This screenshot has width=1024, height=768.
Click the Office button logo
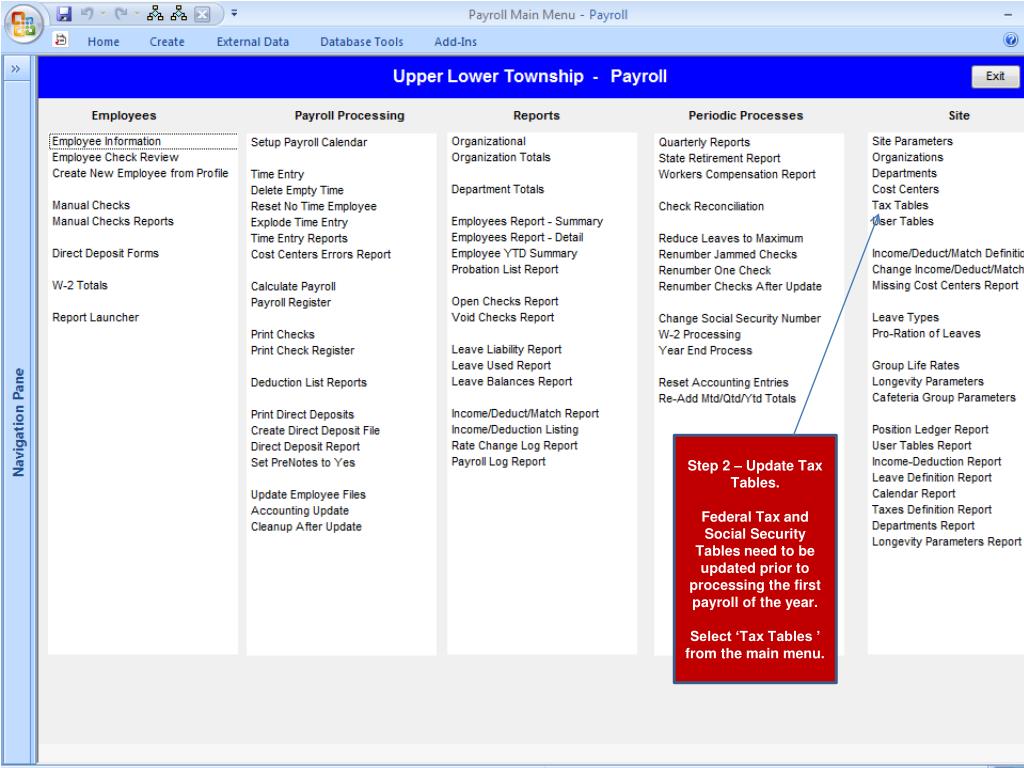pyautogui.click(x=24, y=24)
